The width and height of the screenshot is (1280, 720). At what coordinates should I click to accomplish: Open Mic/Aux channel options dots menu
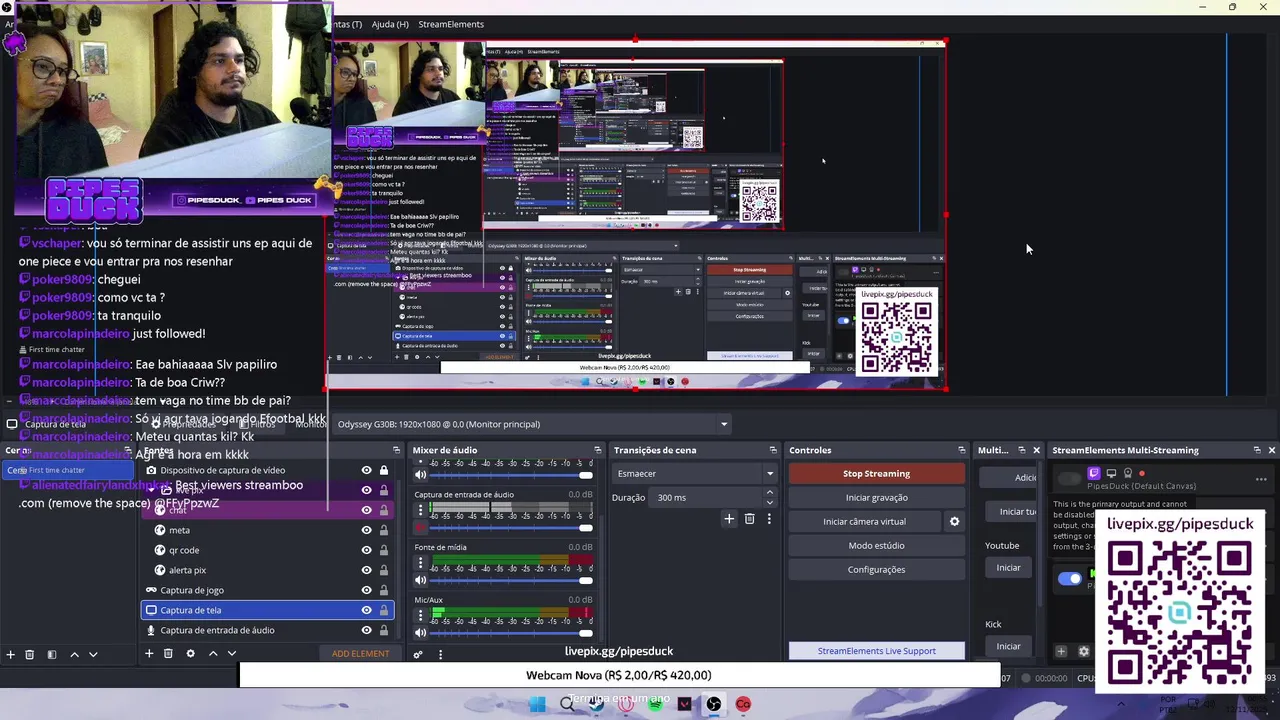coord(421,614)
